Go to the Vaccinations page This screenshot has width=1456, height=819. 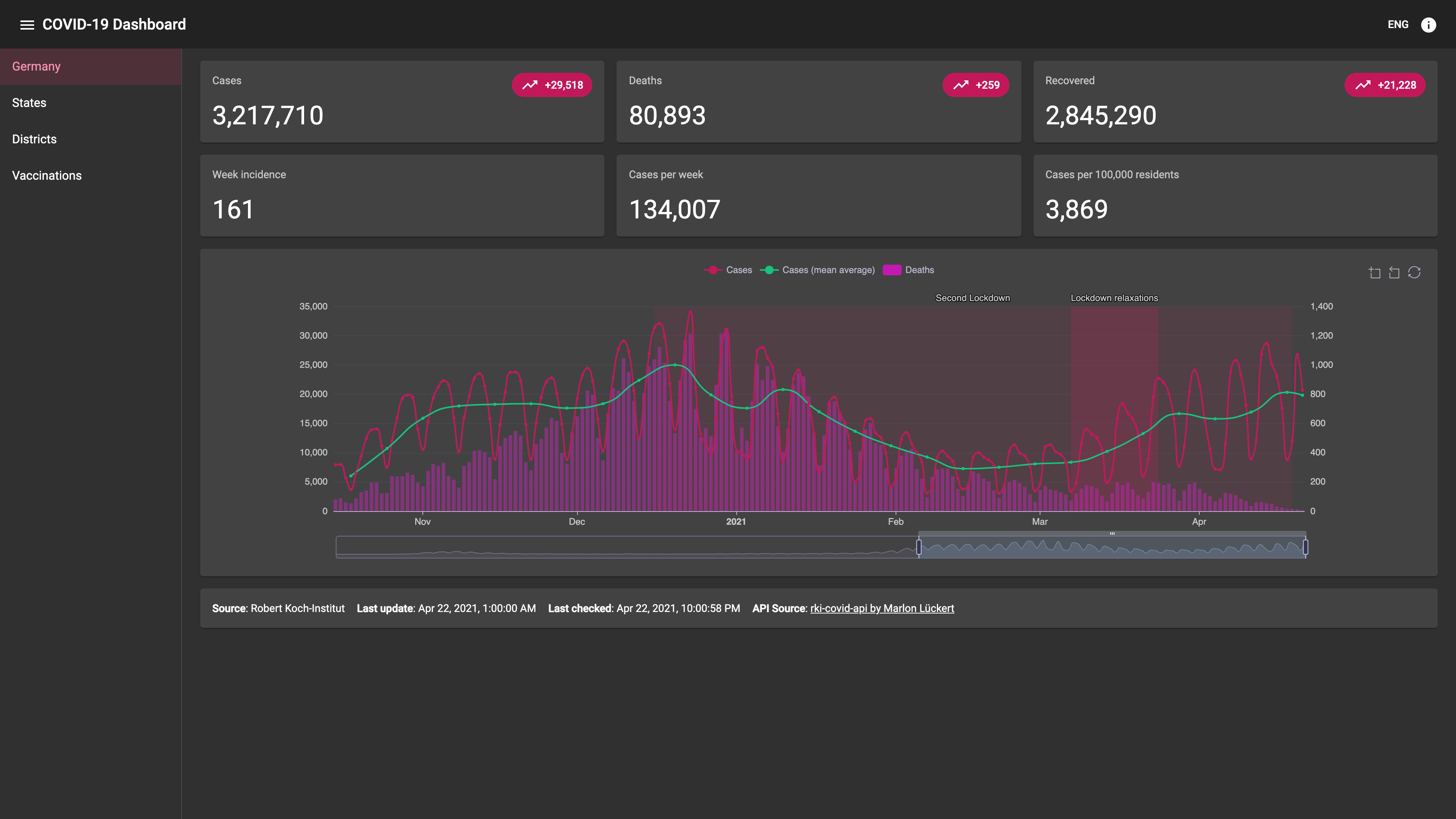click(x=47, y=176)
